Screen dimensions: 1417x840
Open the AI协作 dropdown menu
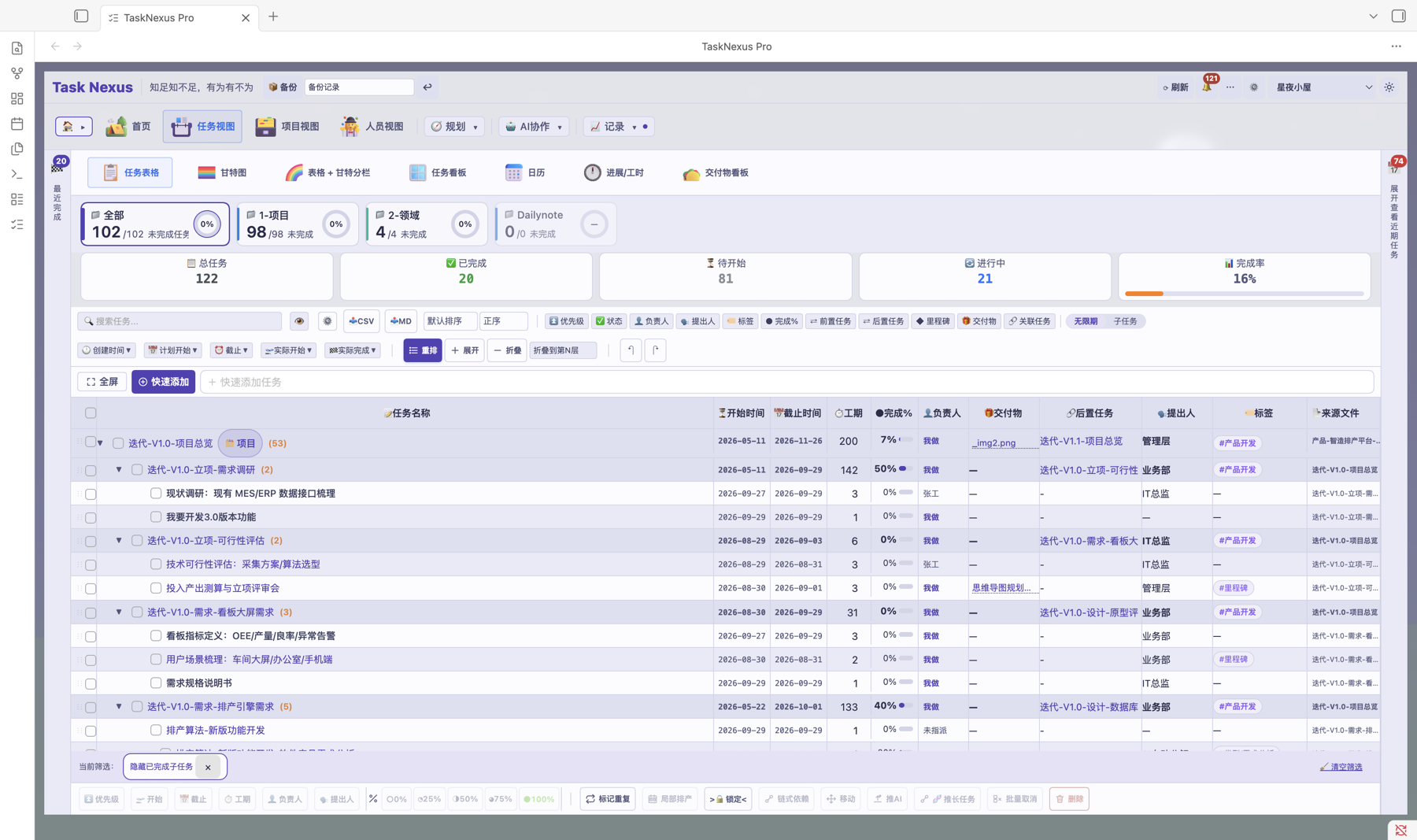(534, 127)
